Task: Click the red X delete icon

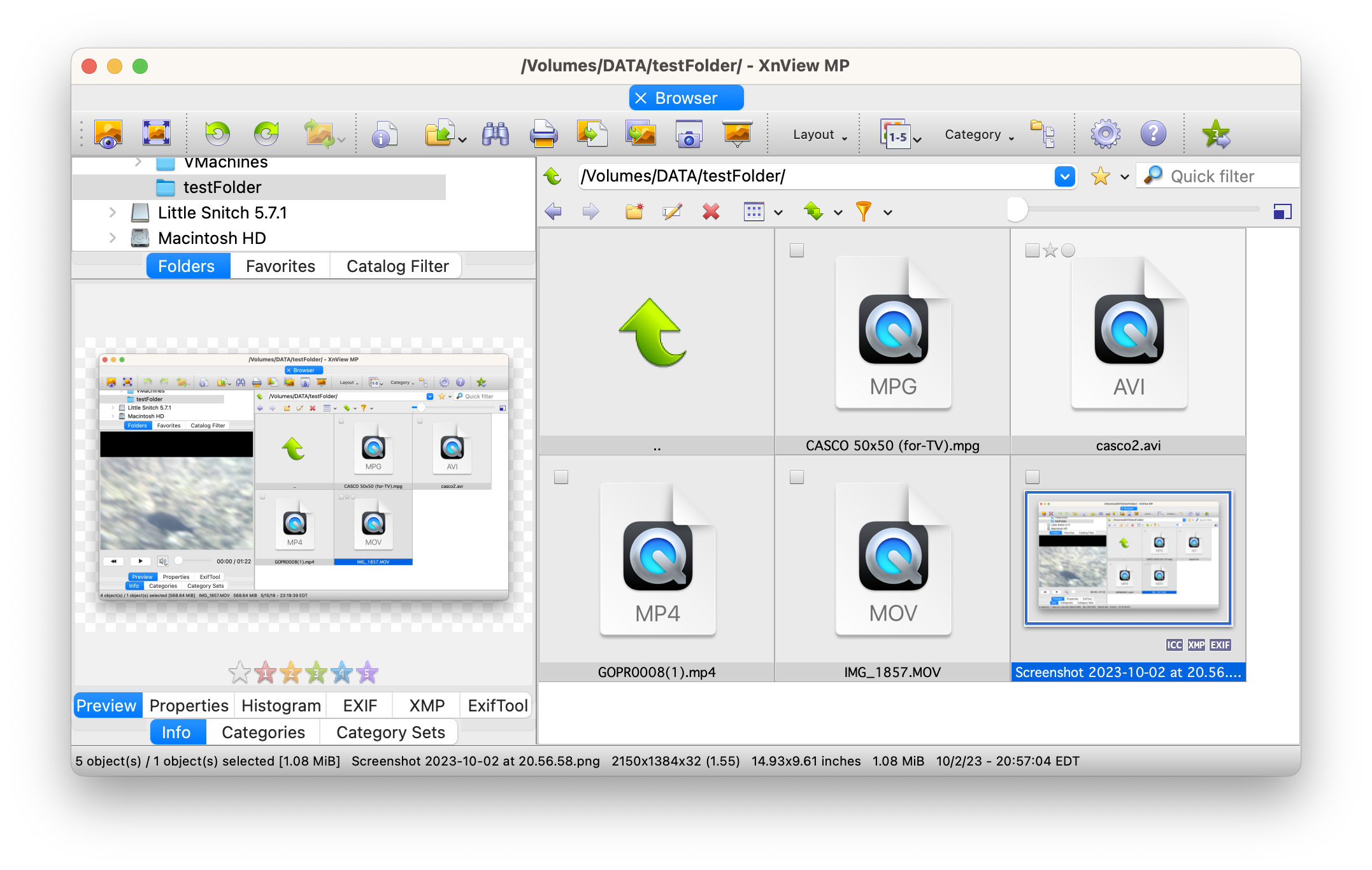Action: click(x=711, y=211)
